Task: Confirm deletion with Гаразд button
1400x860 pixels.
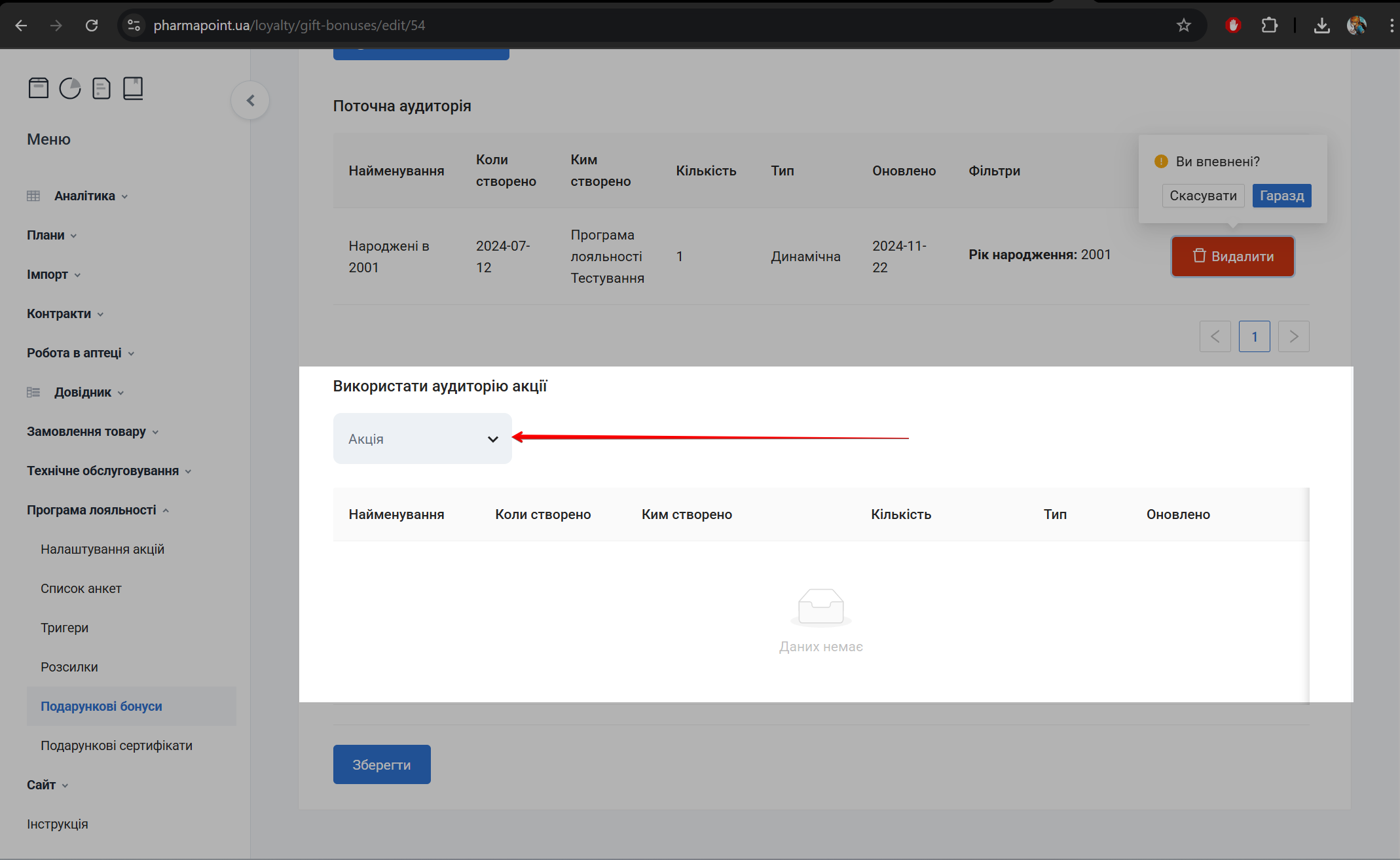Action: coord(1281,196)
